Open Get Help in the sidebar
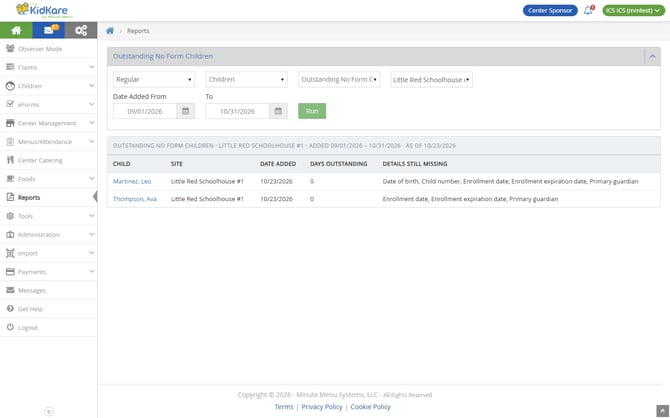This screenshot has width=670, height=418. pos(49,309)
